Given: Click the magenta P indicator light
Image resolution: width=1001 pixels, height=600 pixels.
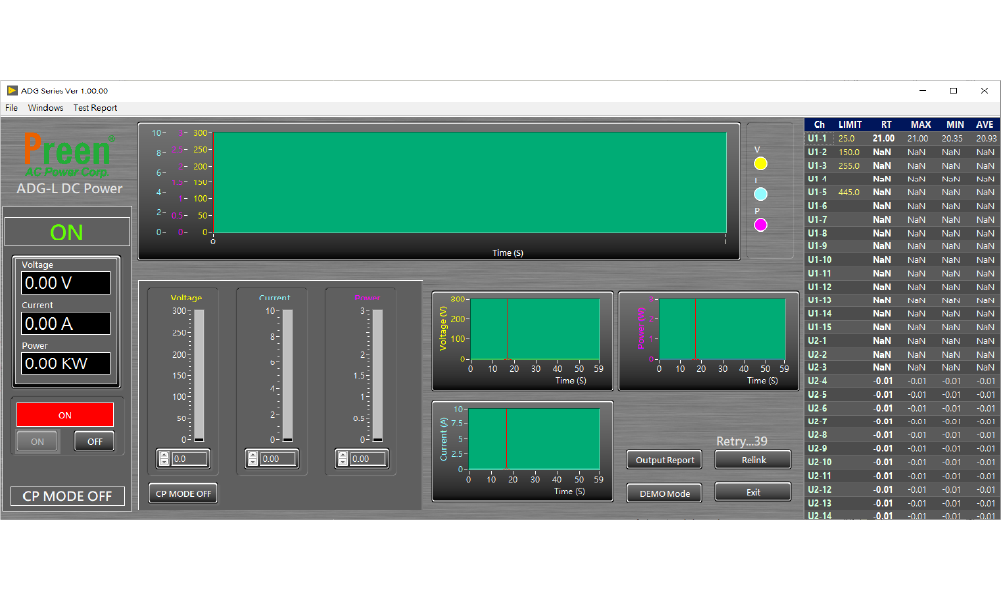Looking at the screenshot, I should [x=760, y=225].
